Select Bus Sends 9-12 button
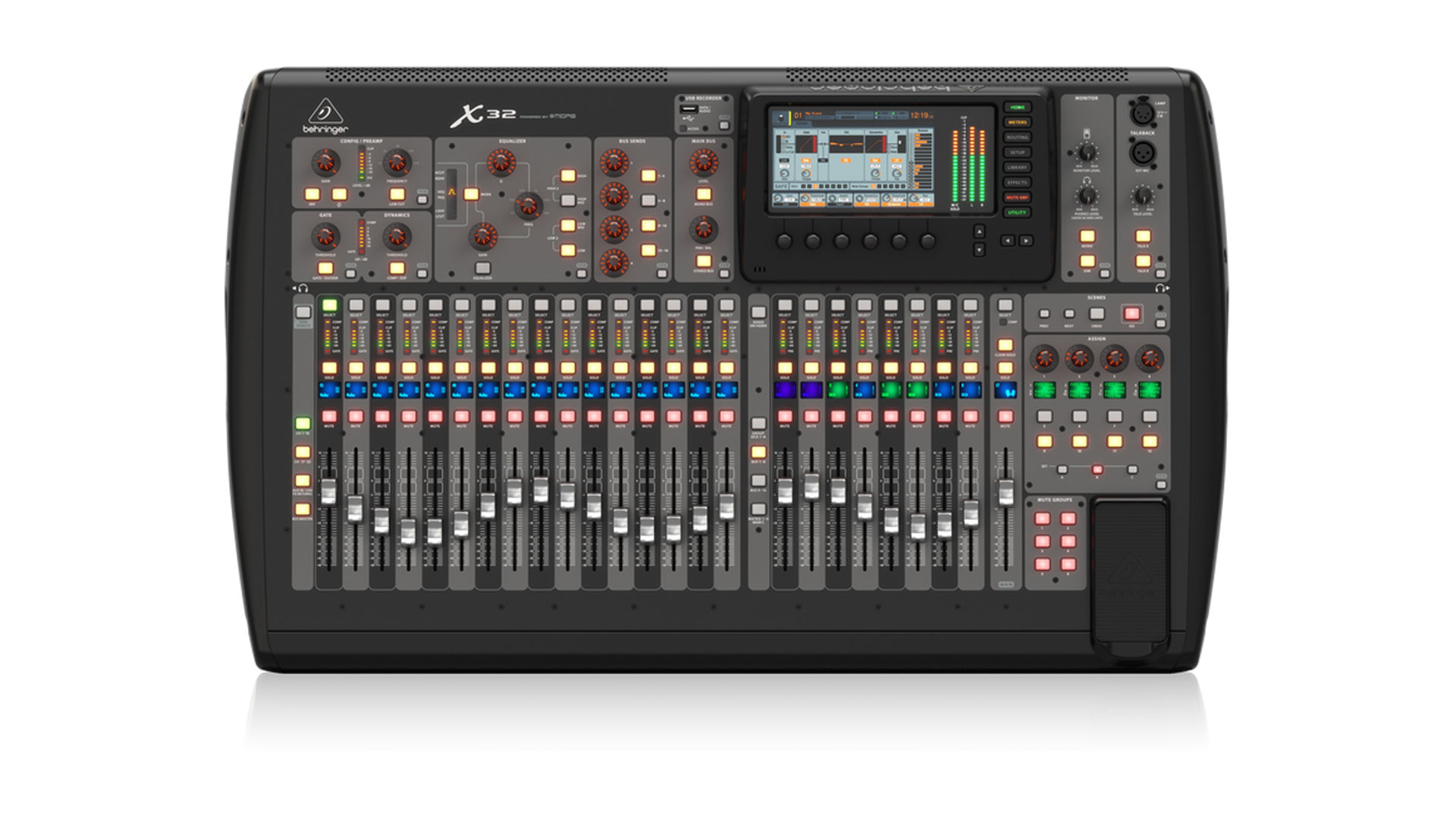This screenshot has width=1456, height=819. tap(648, 225)
